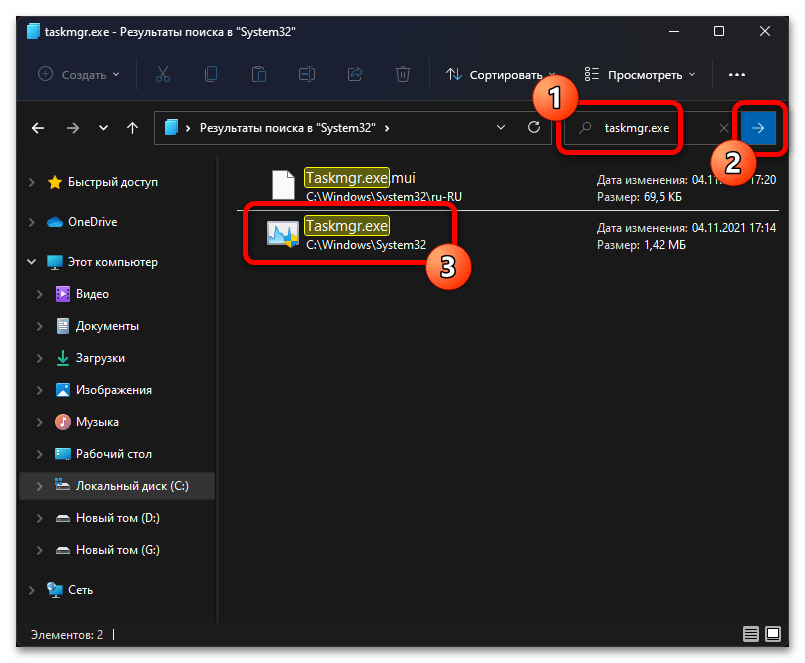Screen dimensions: 805x663
Task: Select the Taskmgr.exe.mui file name
Action: [360, 178]
